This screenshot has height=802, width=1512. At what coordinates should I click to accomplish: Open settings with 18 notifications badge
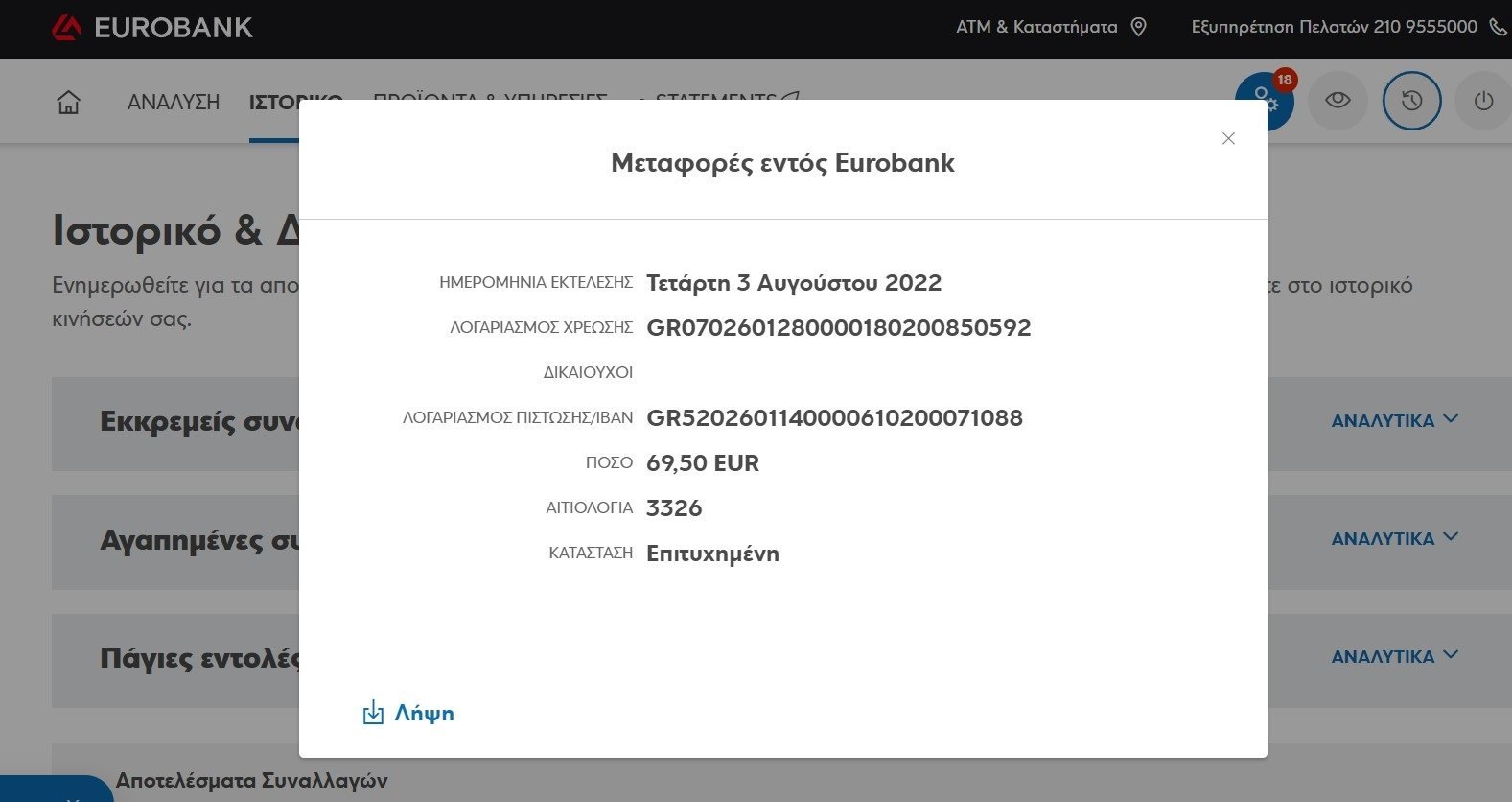point(1265,101)
